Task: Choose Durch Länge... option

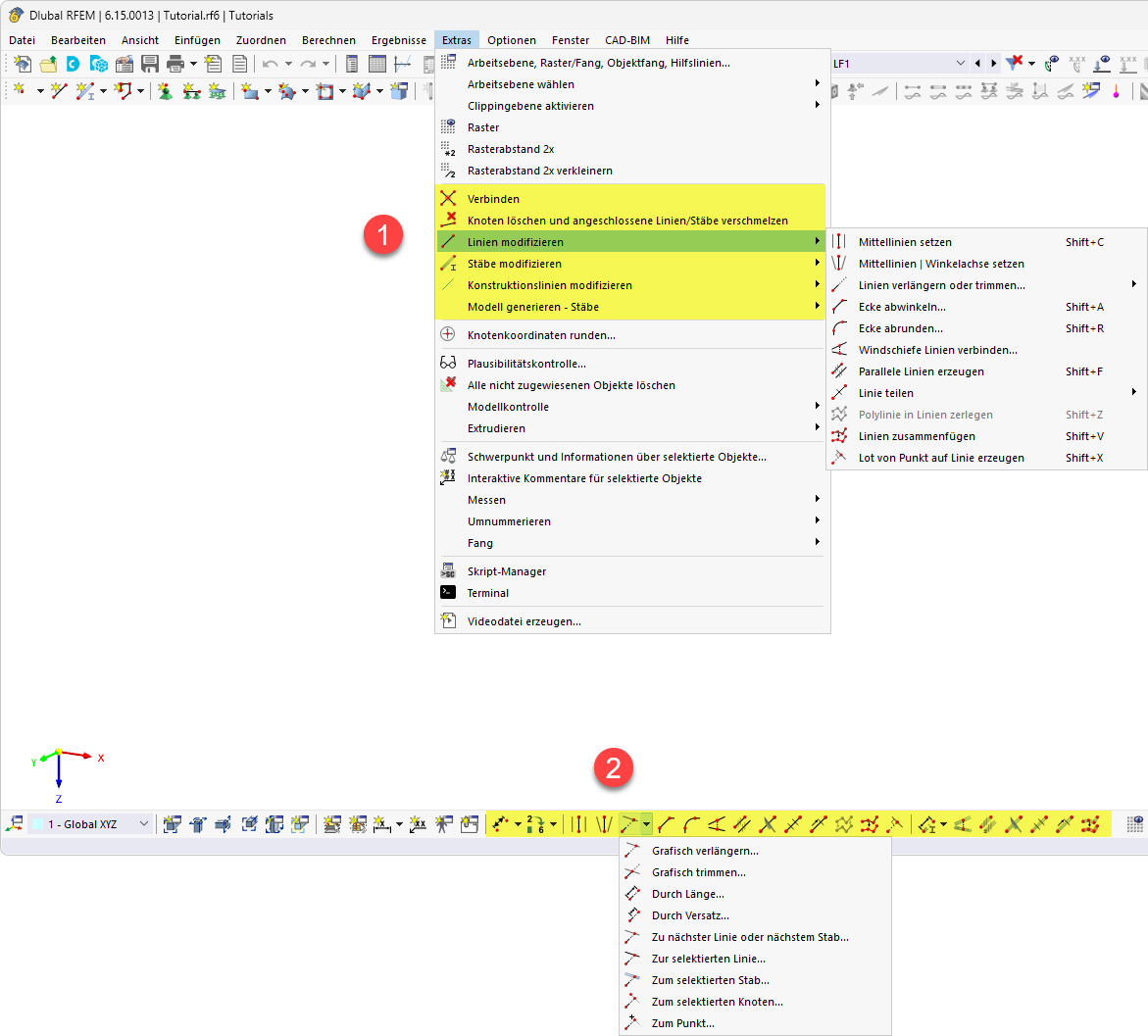Action: point(755,894)
